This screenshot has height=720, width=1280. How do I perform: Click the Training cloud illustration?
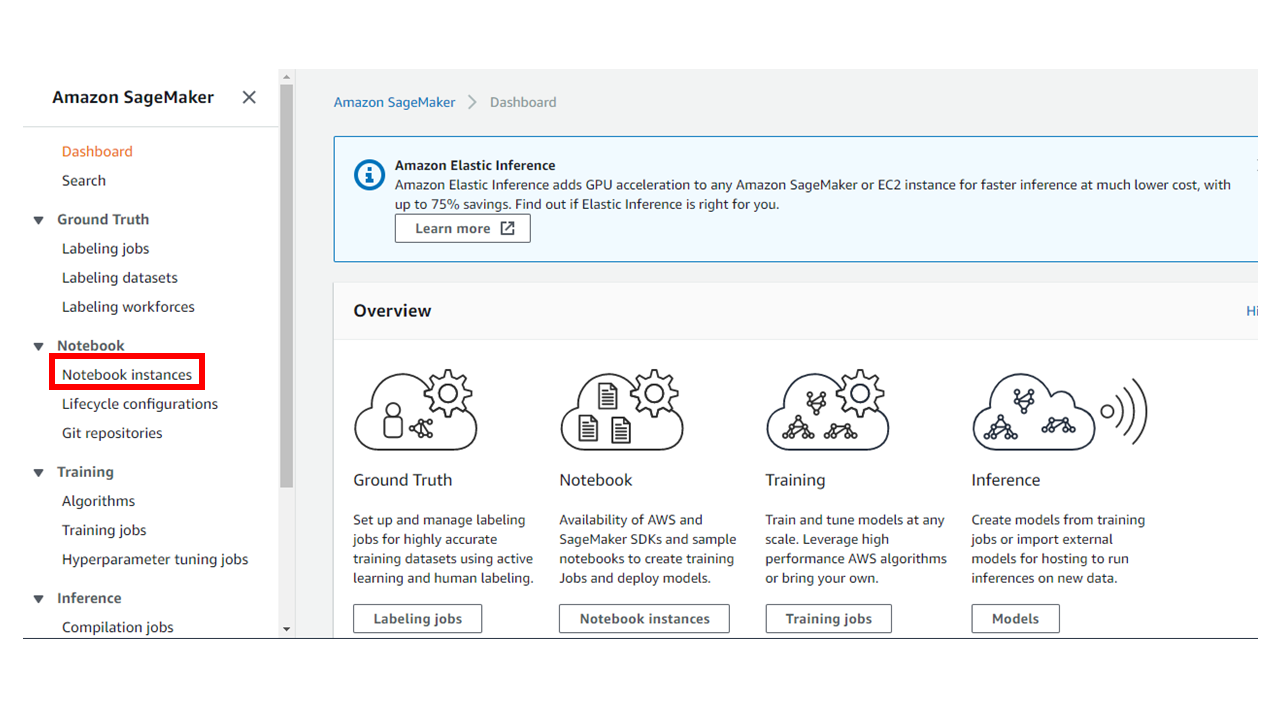(827, 410)
